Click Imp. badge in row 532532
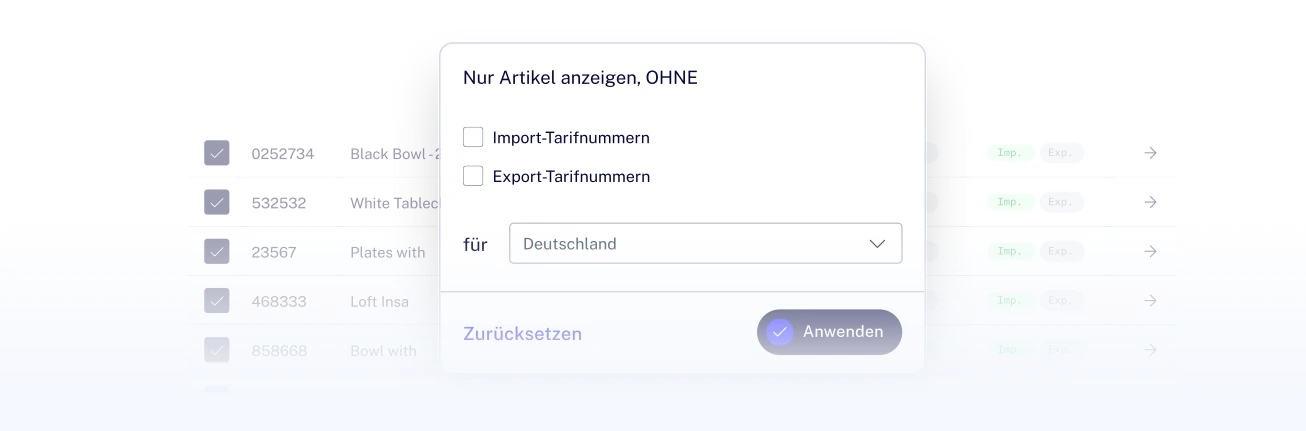This screenshot has height=431, width=1306. 1009,202
